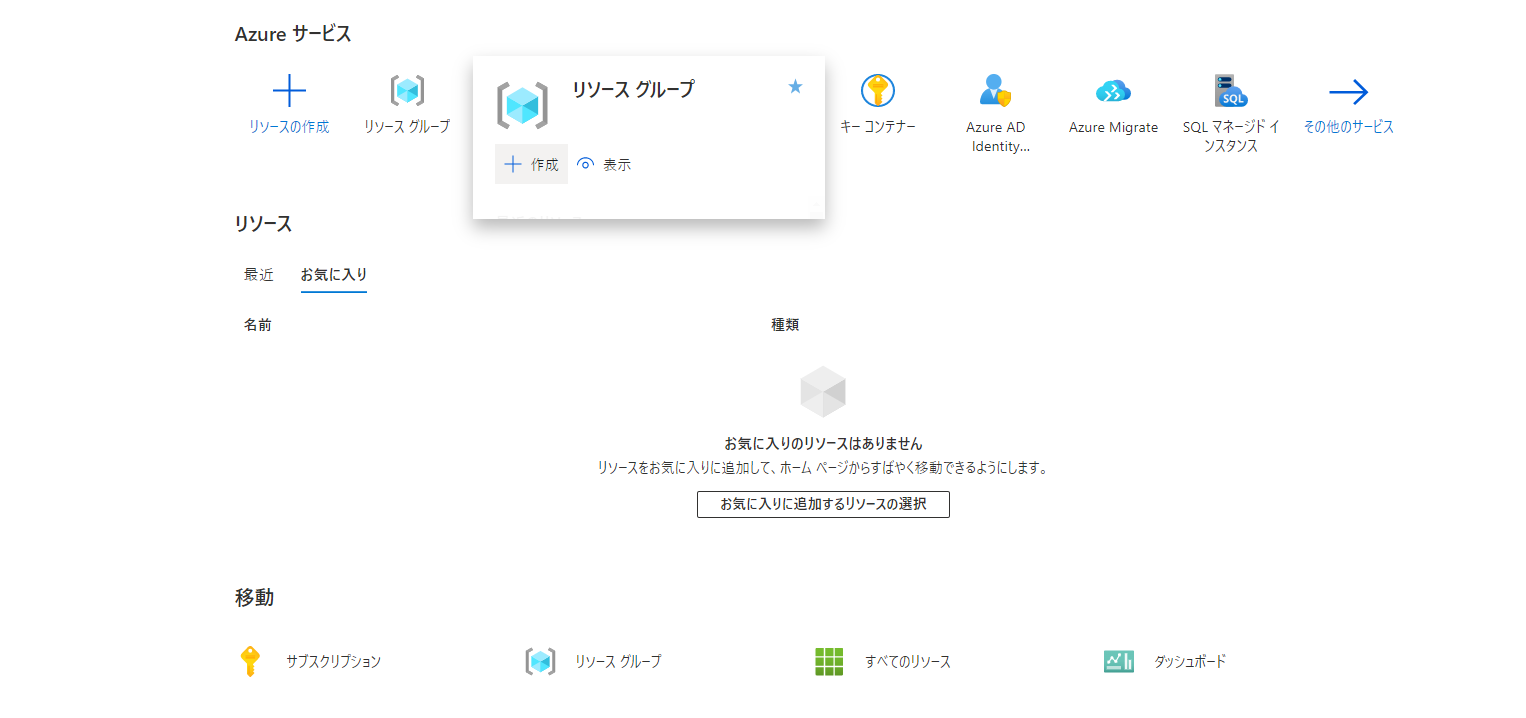Click the plus icon for リソースの作成
The height and width of the screenshot is (718, 1526).
tap(289, 91)
